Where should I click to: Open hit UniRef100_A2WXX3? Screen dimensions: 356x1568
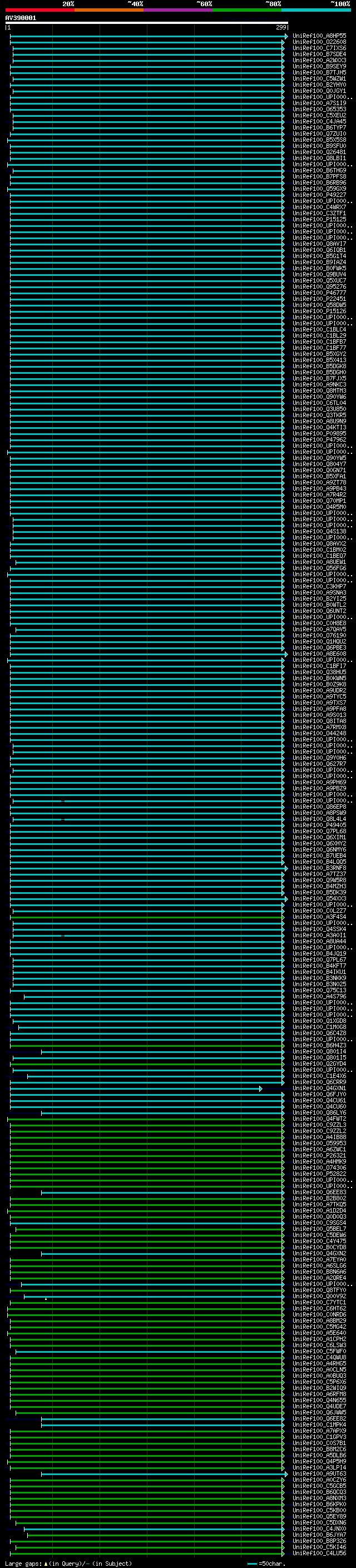(319, 61)
